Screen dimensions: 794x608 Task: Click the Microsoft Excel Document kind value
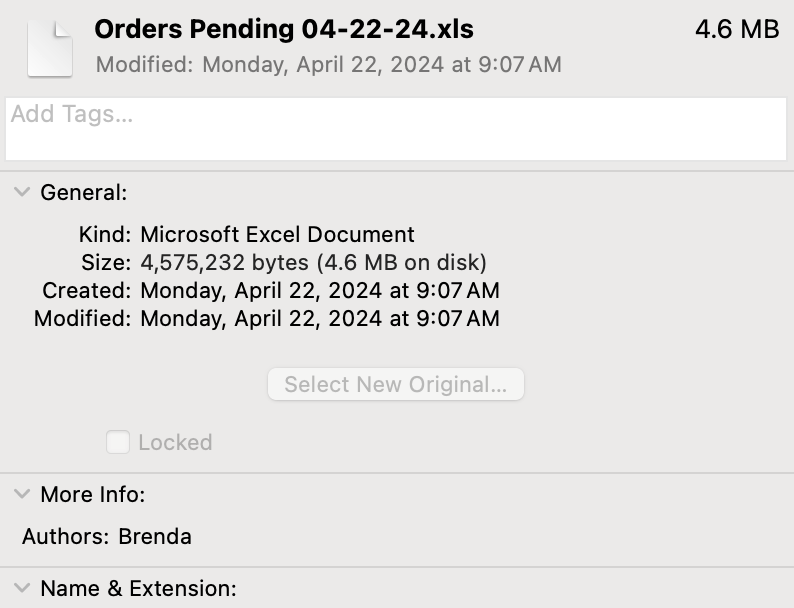[x=277, y=235]
